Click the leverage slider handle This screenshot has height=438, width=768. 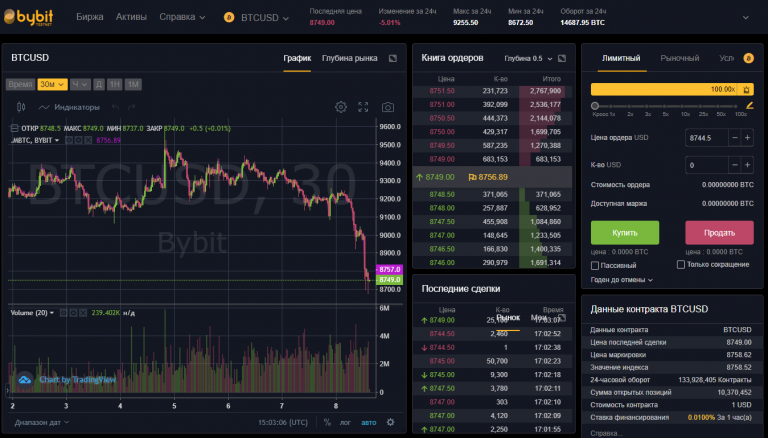point(595,105)
